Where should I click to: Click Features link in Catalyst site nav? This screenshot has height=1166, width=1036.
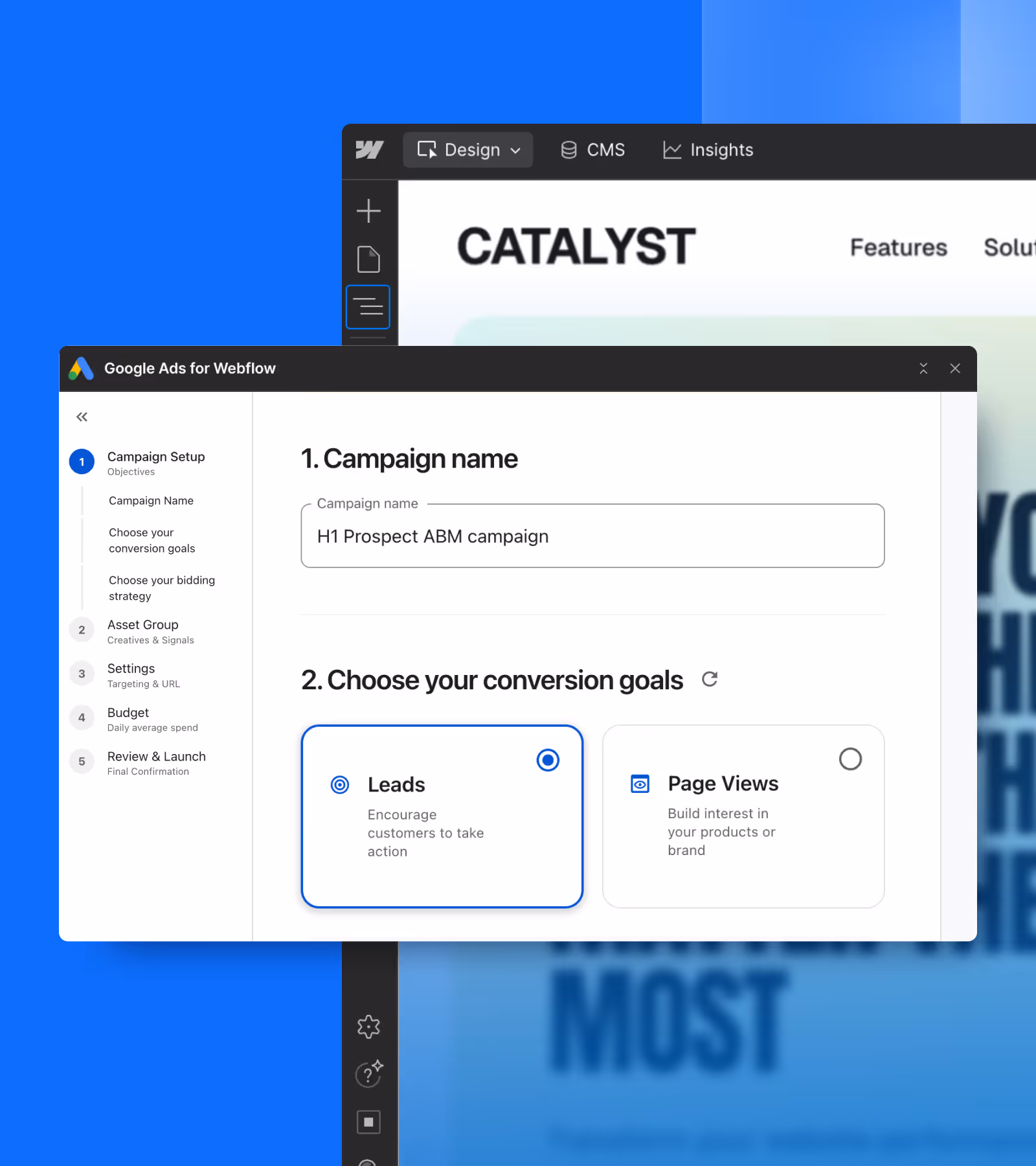[x=898, y=247]
